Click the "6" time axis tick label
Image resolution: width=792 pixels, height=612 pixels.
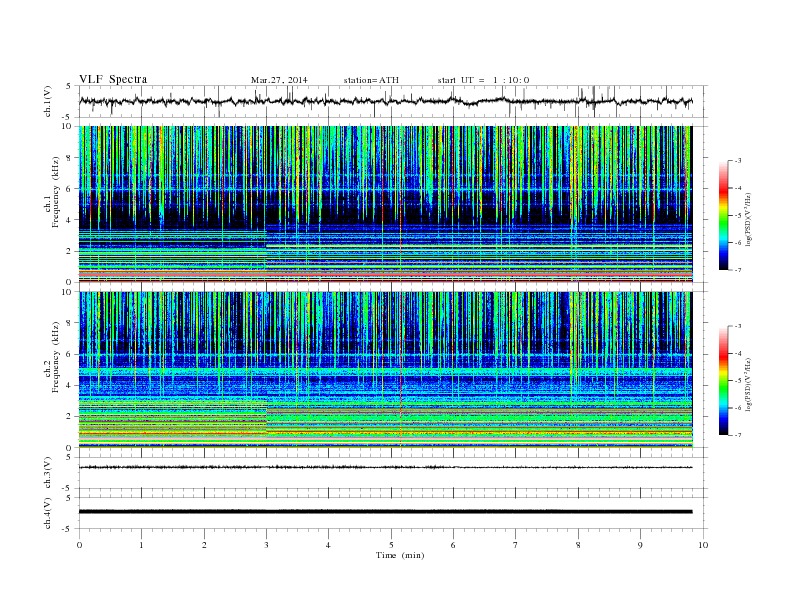coord(453,545)
